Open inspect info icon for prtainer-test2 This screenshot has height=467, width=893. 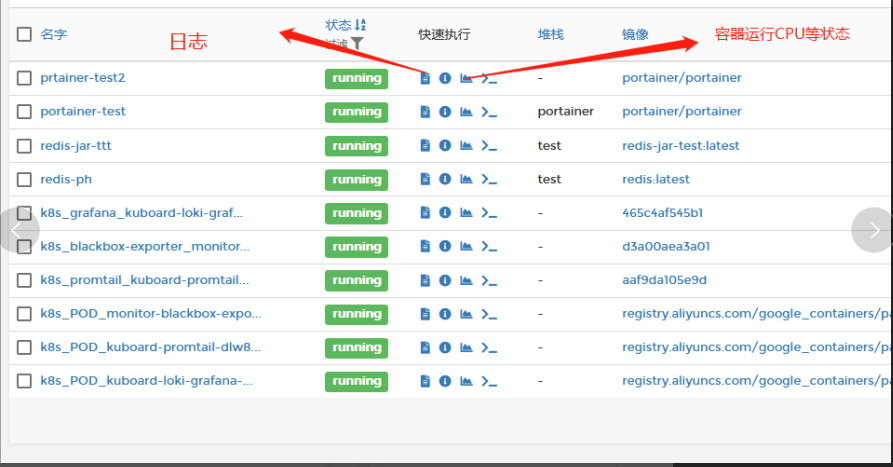[445, 78]
